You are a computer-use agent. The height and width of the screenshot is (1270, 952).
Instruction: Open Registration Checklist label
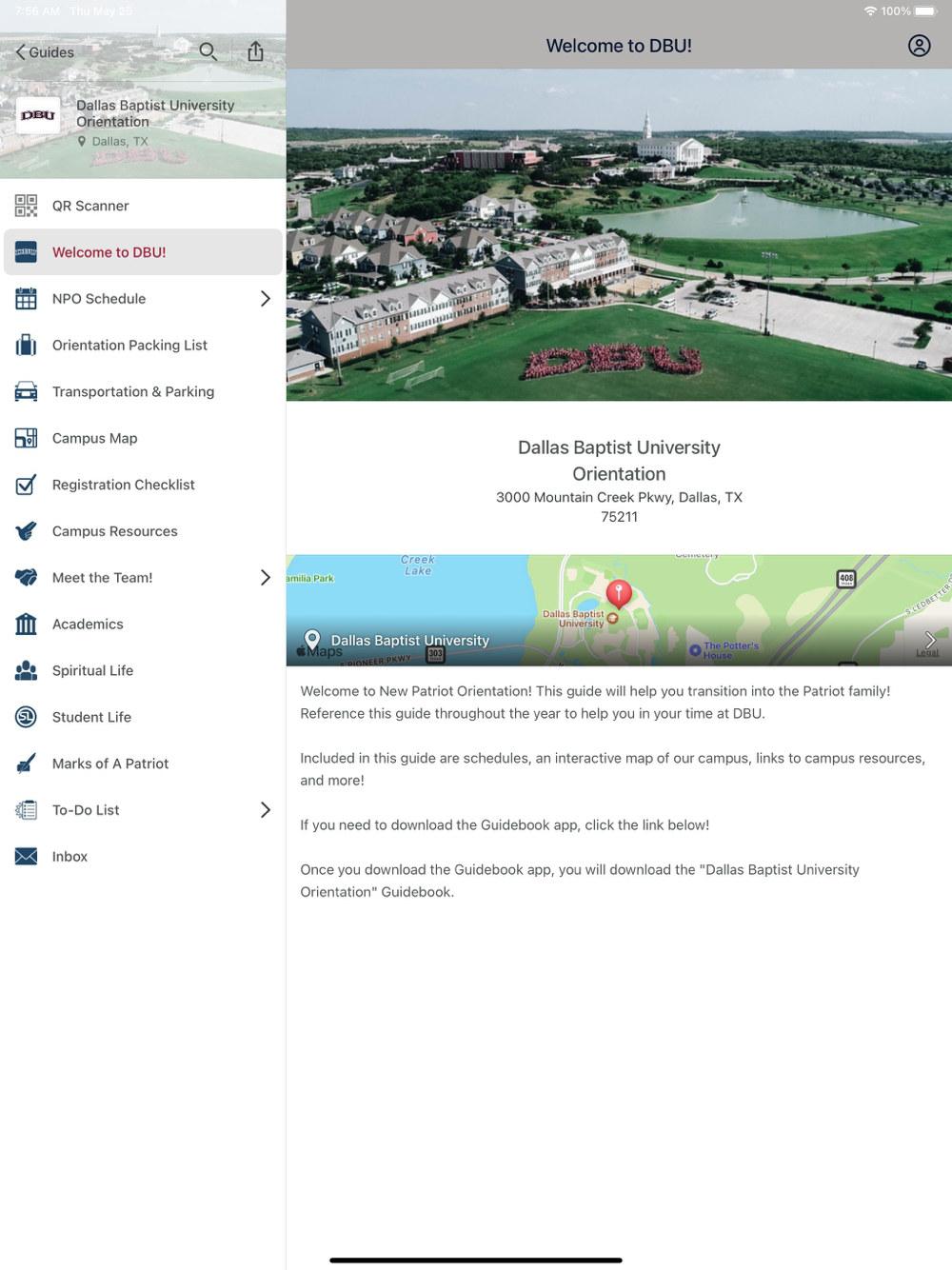pyautogui.click(x=124, y=485)
